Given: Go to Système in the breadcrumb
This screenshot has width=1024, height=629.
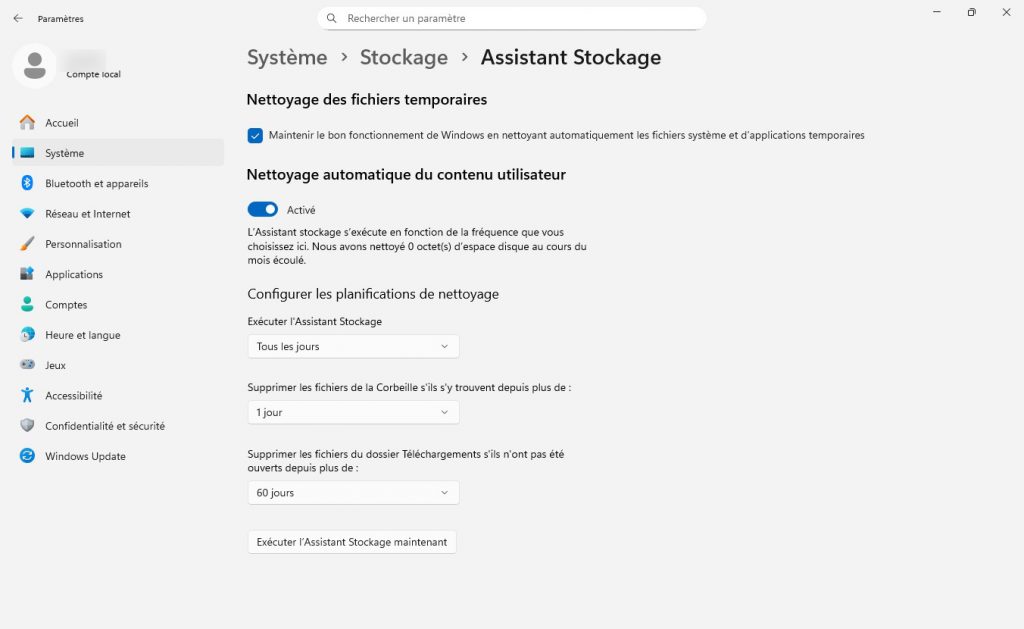Looking at the screenshot, I should (x=287, y=57).
